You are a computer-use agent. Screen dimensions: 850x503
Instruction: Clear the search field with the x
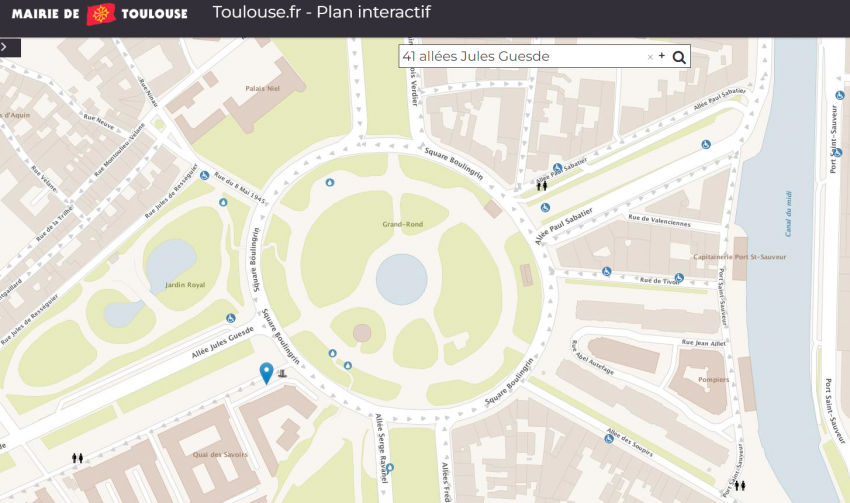[x=650, y=57]
